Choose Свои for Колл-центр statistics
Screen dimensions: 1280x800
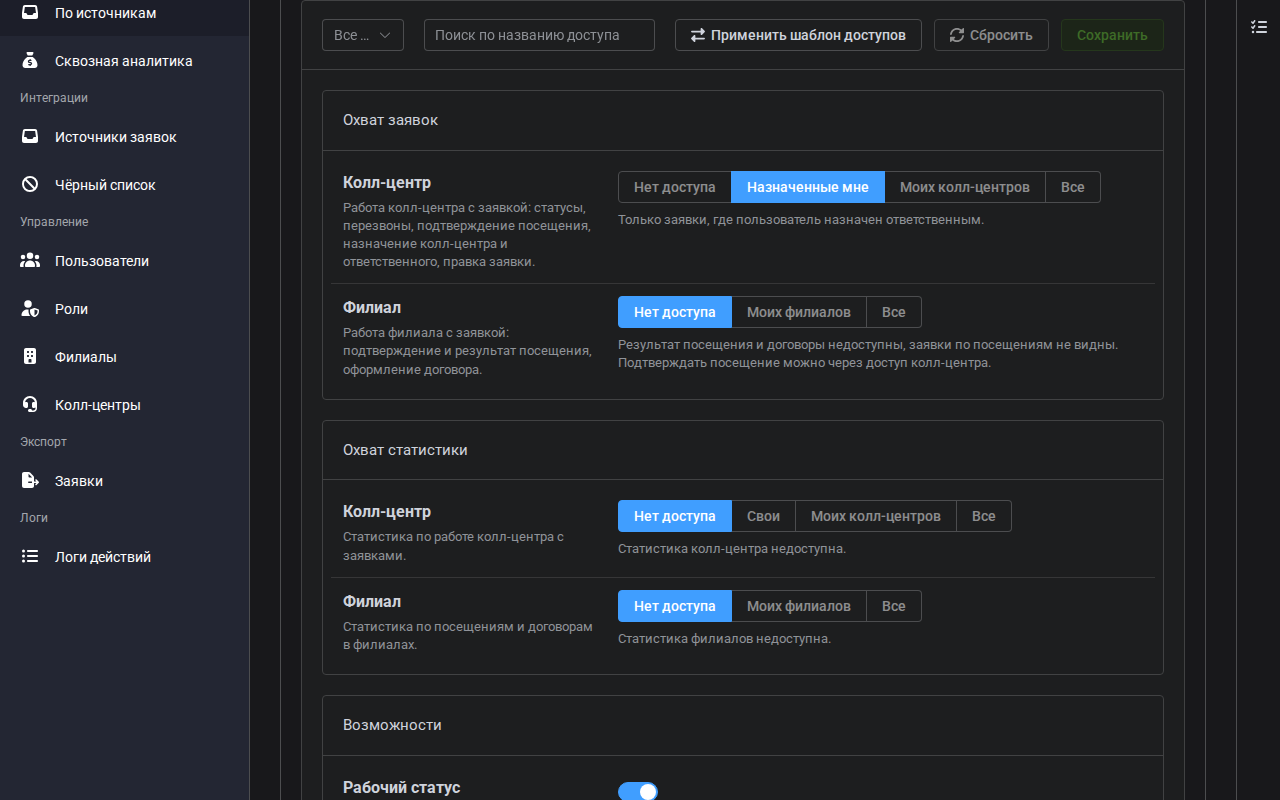click(764, 516)
